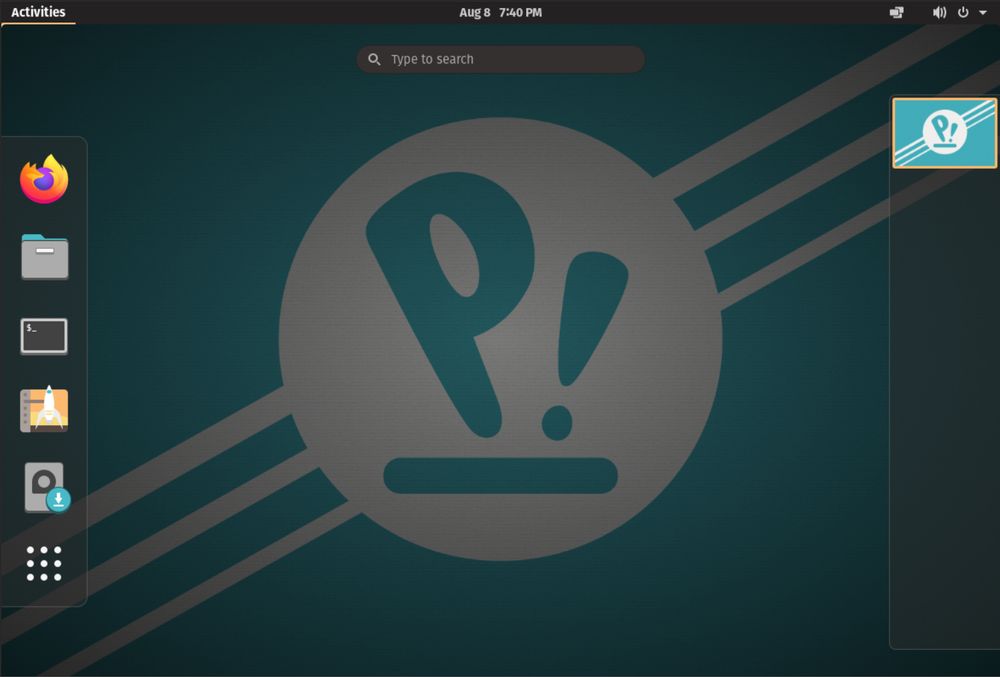Screen dimensions: 1000x677
Task: Open Pop!_Shop rocket icon in dock
Action: pyautogui.click(x=44, y=409)
